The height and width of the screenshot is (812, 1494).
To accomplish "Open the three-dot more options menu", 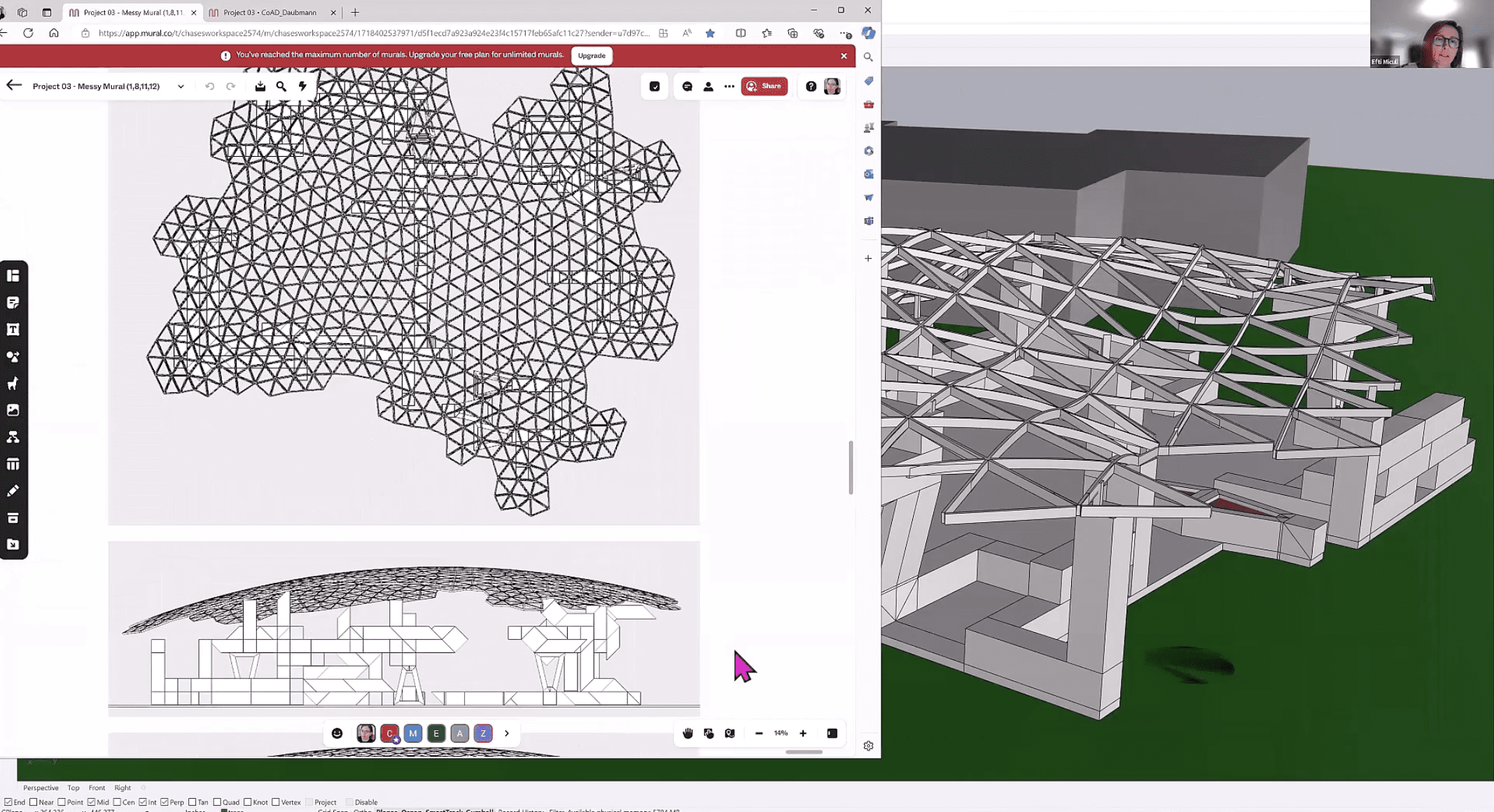I will click(x=729, y=86).
